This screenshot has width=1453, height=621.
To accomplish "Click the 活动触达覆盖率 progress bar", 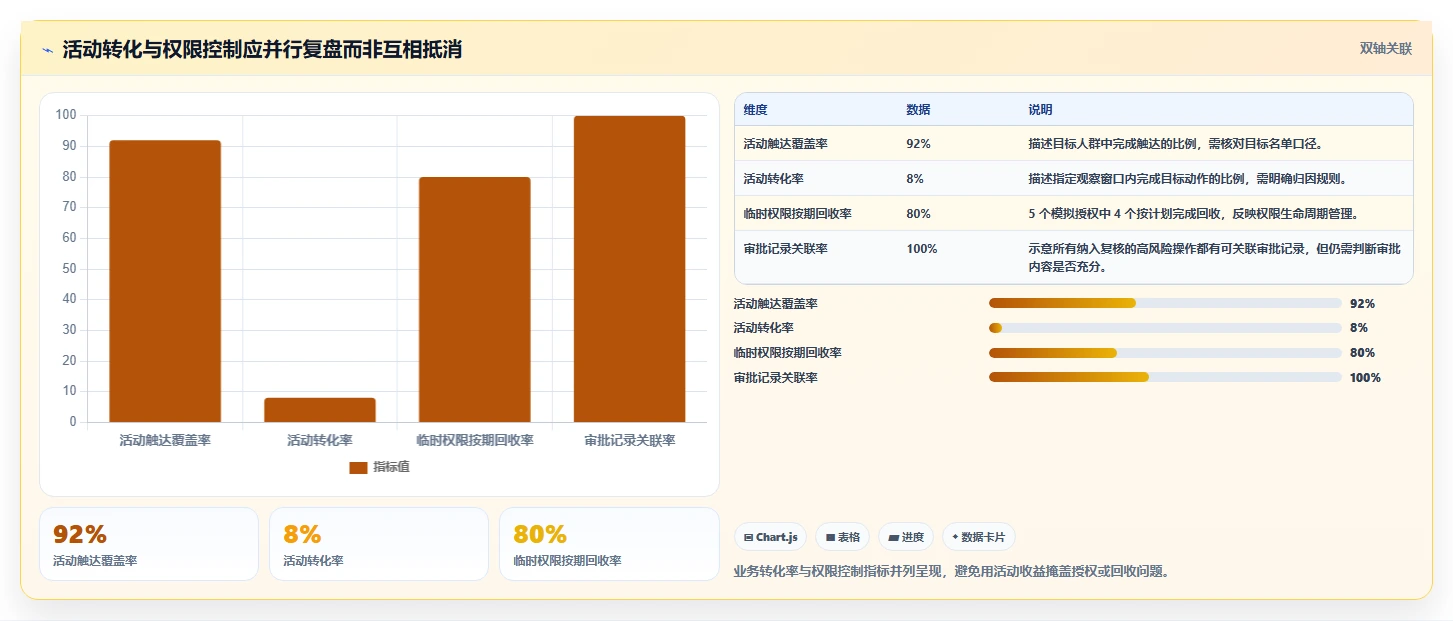I will 1165,303.
